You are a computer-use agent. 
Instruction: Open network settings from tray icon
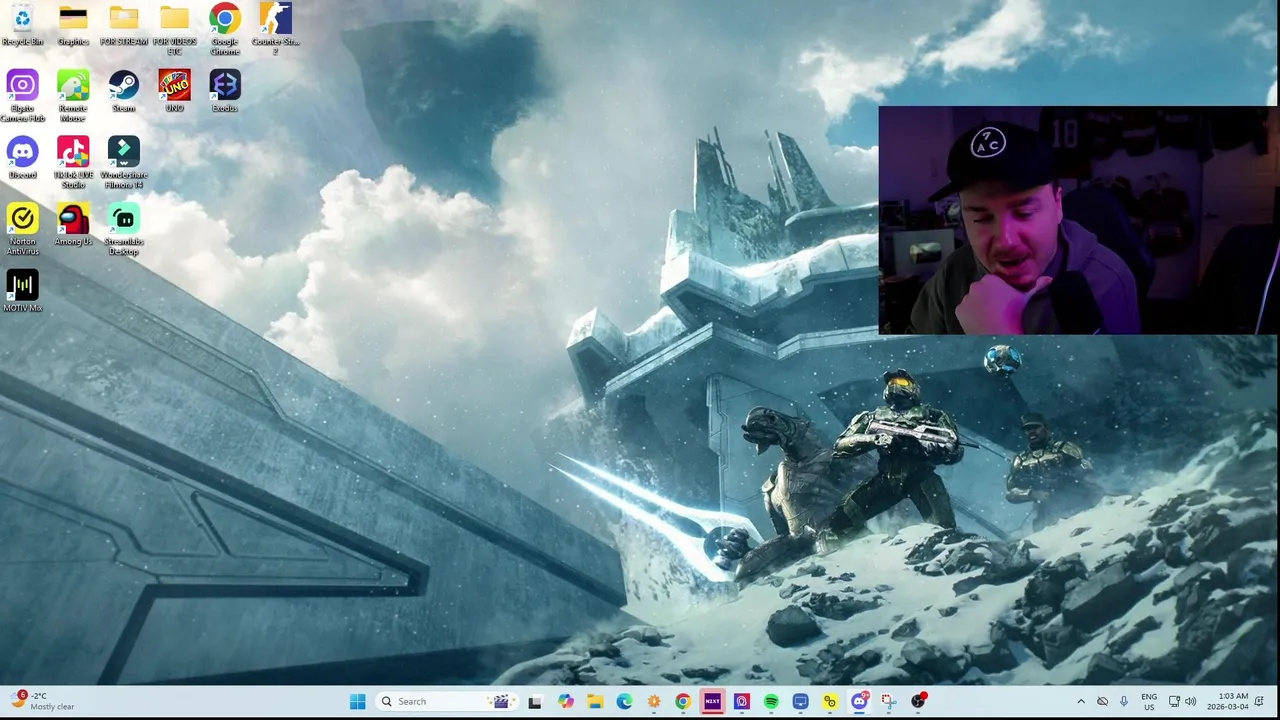[1174, 702]
